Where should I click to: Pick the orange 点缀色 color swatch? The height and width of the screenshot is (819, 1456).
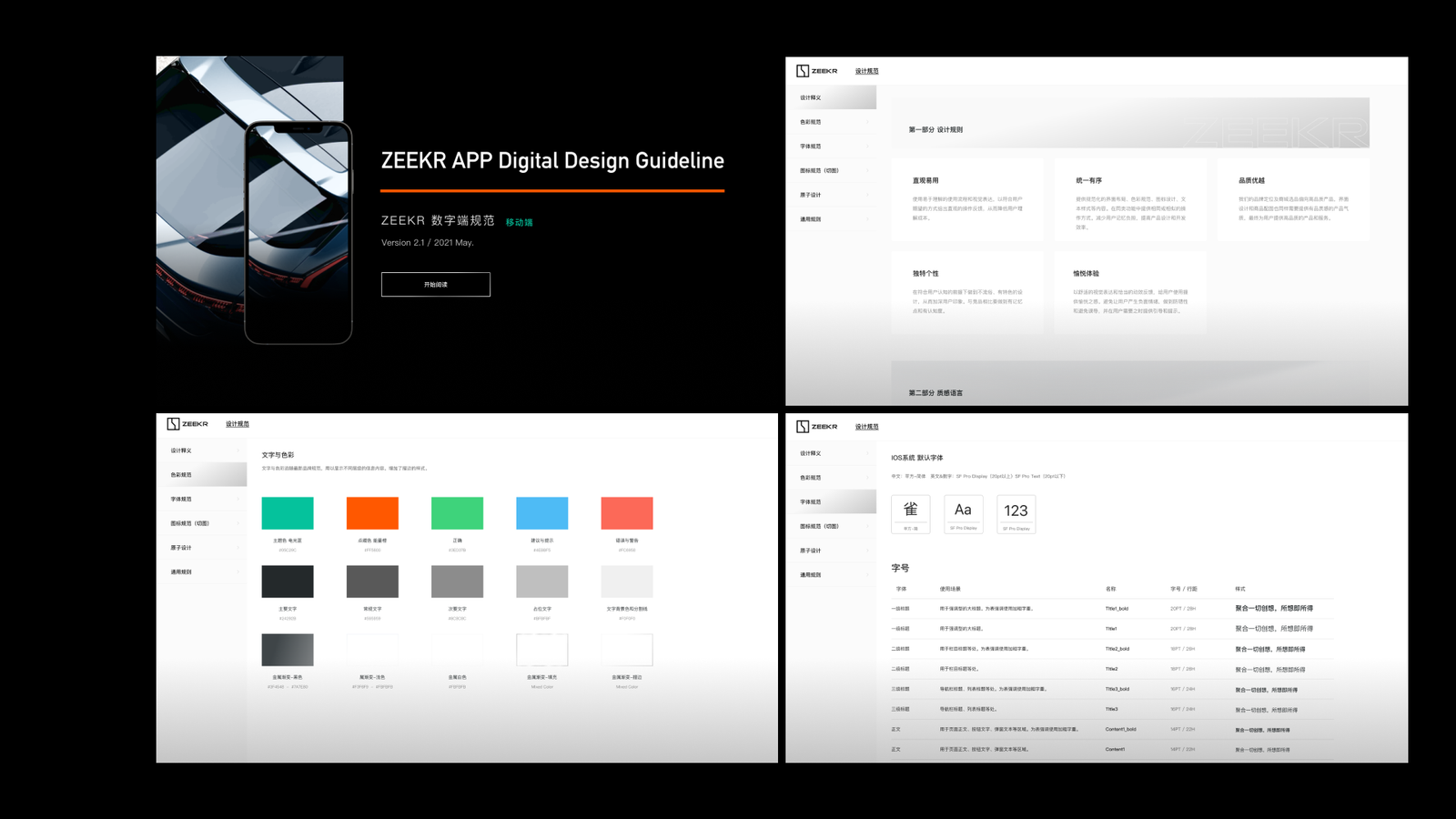[x=372, y=513]
